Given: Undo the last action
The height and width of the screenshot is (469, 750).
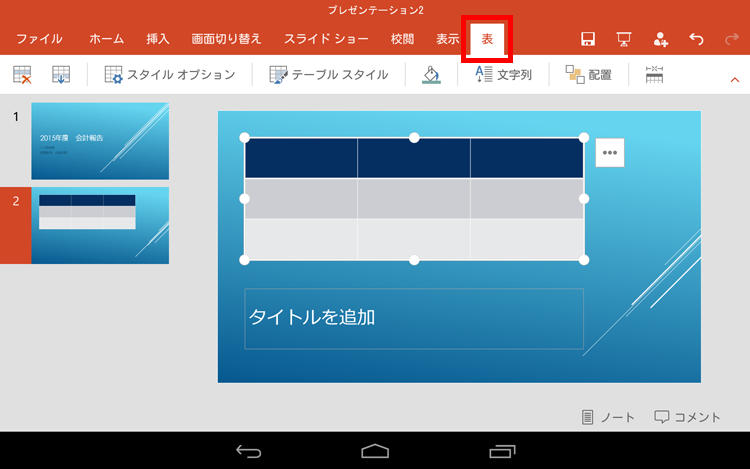Looking at the screenshot, I should pyautogui.click(x=697, y=40).
